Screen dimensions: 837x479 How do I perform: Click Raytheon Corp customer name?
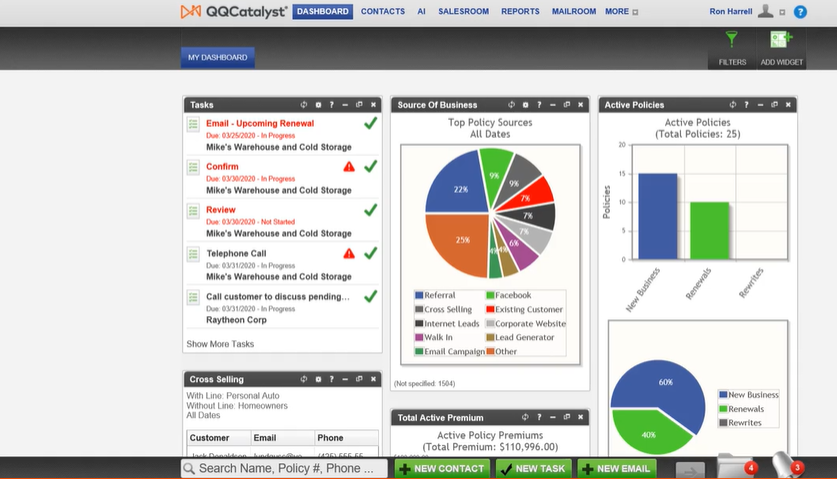click(236, 320)
